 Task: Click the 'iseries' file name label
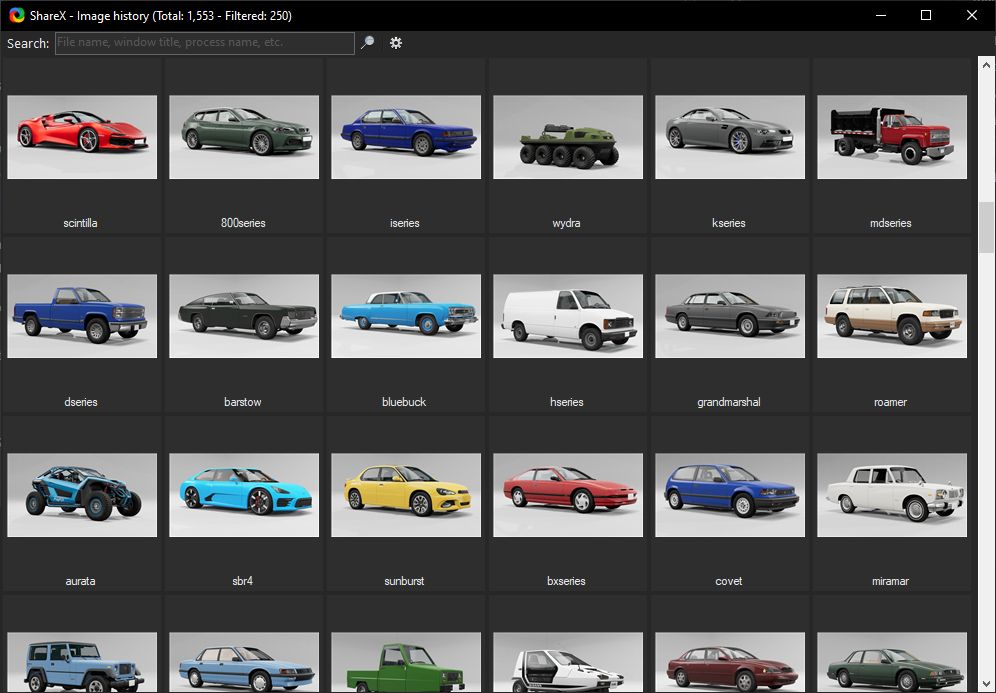click(x=405, y=223)
